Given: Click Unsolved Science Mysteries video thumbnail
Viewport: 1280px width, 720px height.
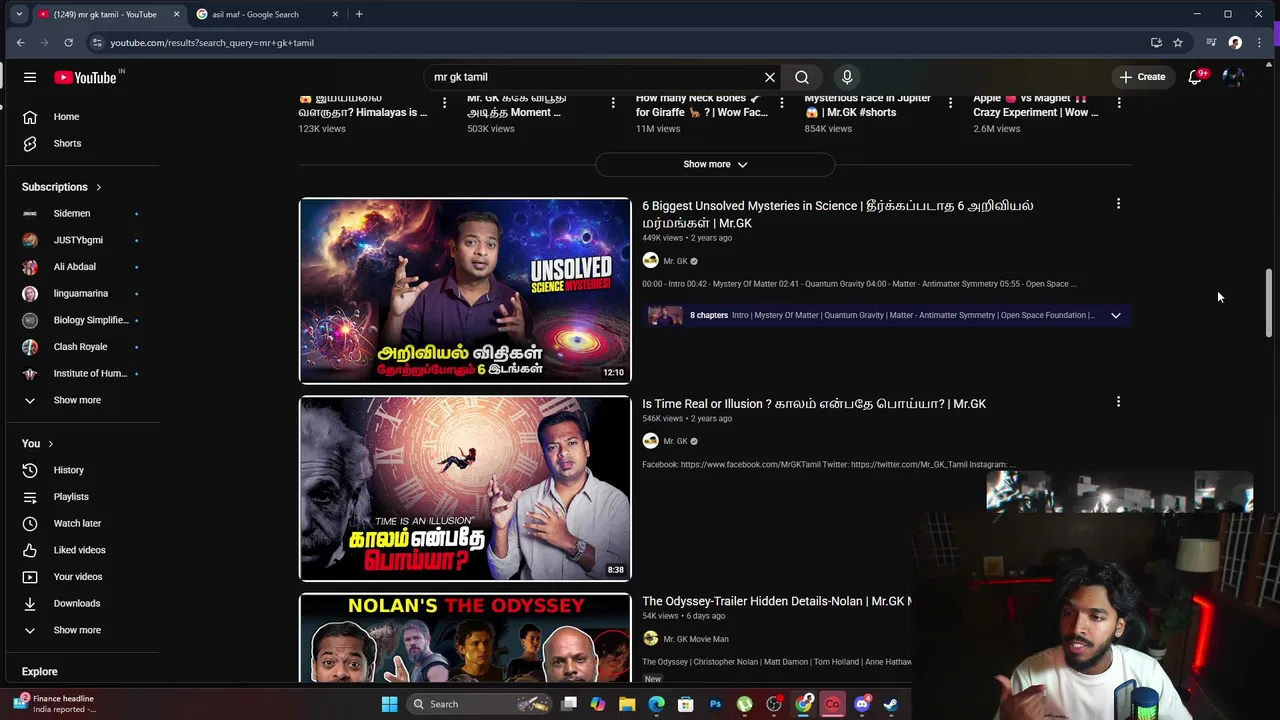Looking at the screenshot, I should [x=465, y=291].
